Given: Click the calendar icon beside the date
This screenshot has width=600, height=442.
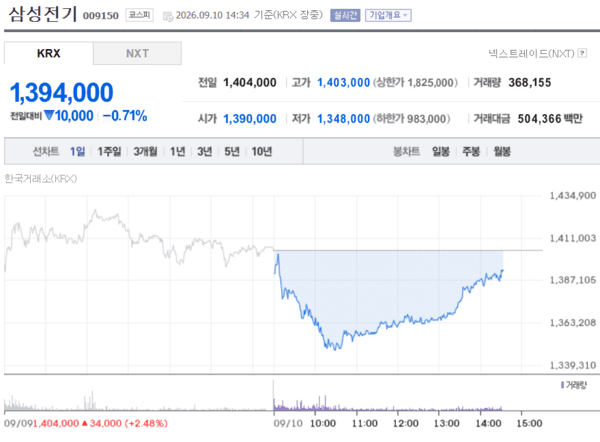Looking at the screenshot, I should [x=168, y=16].
